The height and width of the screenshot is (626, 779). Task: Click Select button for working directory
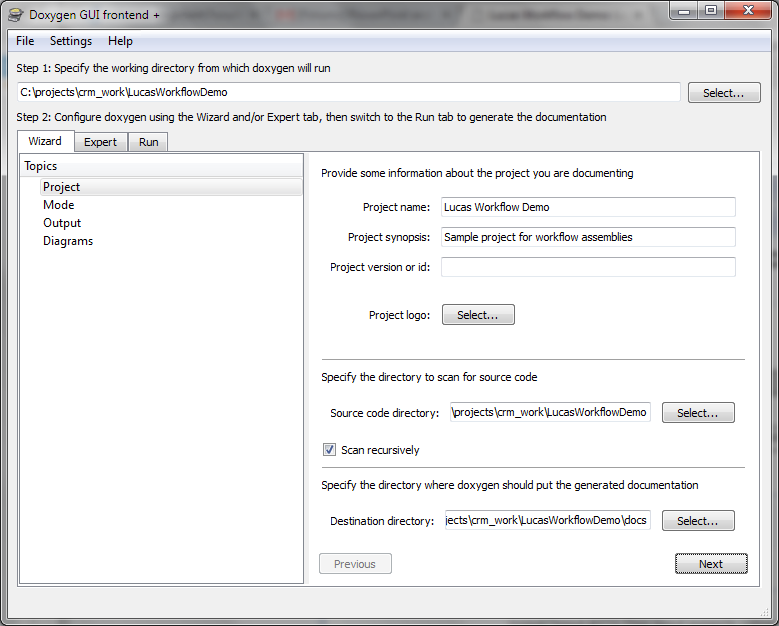click(x=724, y=93)
